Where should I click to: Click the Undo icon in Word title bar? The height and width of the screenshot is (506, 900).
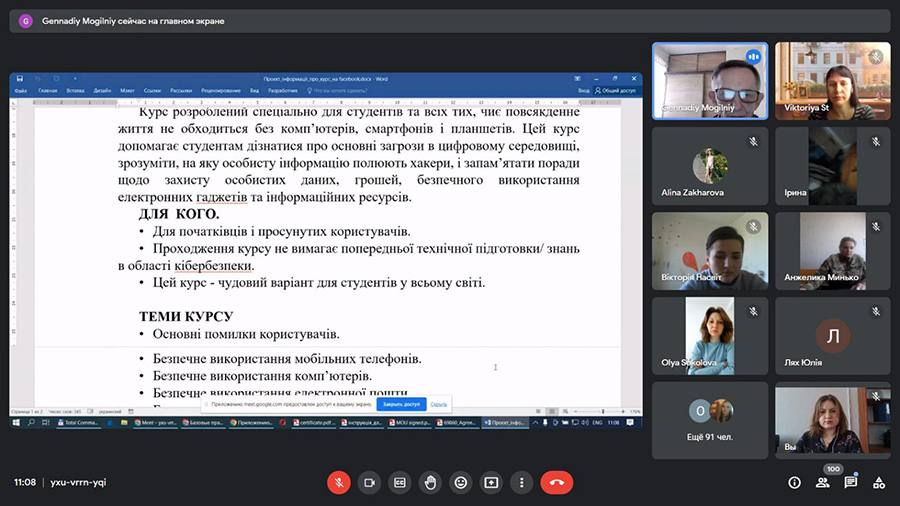point(37,79)
